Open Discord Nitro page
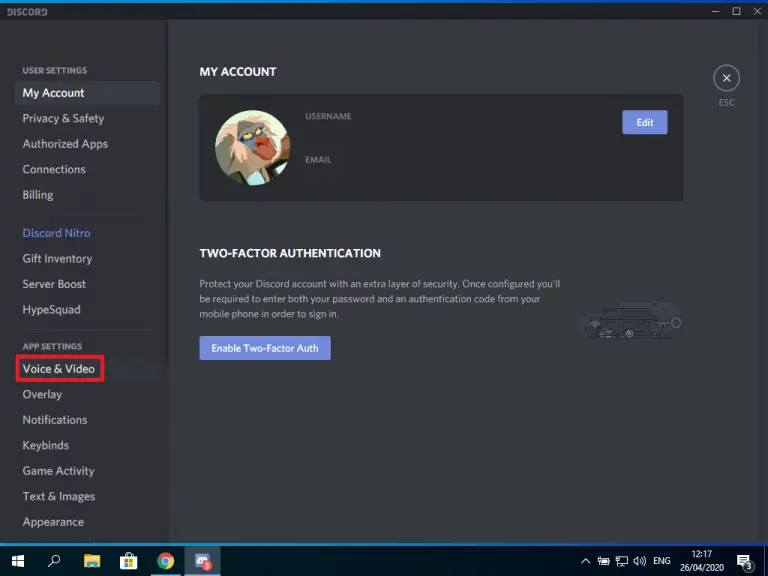The width and height of the screenshot is (768, 576). click(56, 233)
